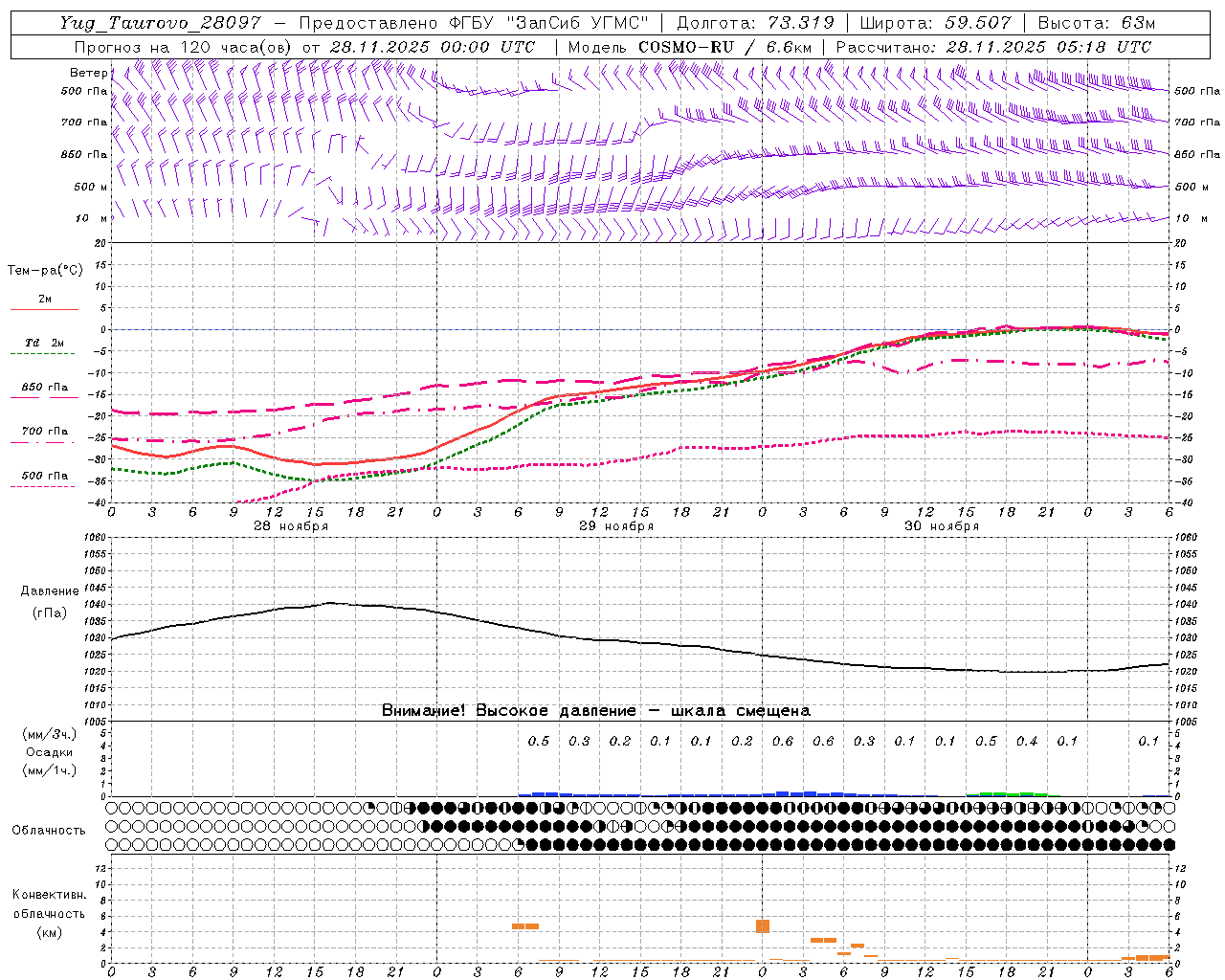Click the '28 ноября' date label

point(290,526)
